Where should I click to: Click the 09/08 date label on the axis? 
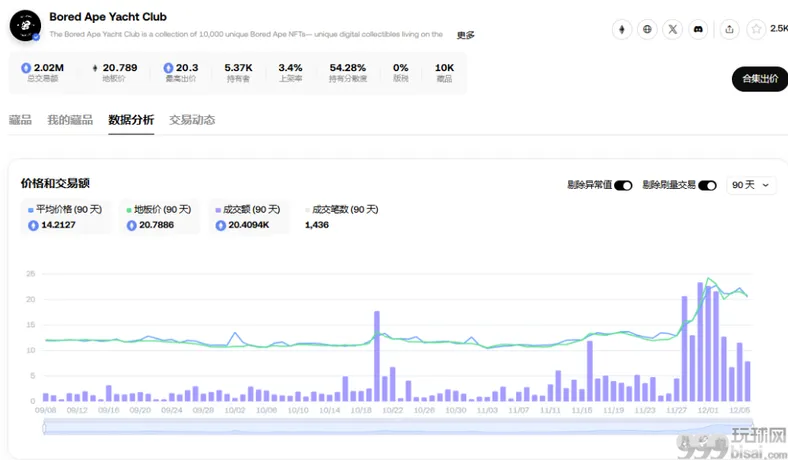pos(45,410)
